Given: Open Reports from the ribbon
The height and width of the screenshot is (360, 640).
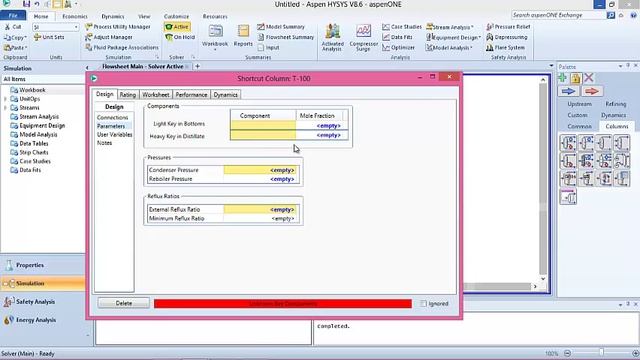Looking at the screenshot, I should (x=243, y=36).
